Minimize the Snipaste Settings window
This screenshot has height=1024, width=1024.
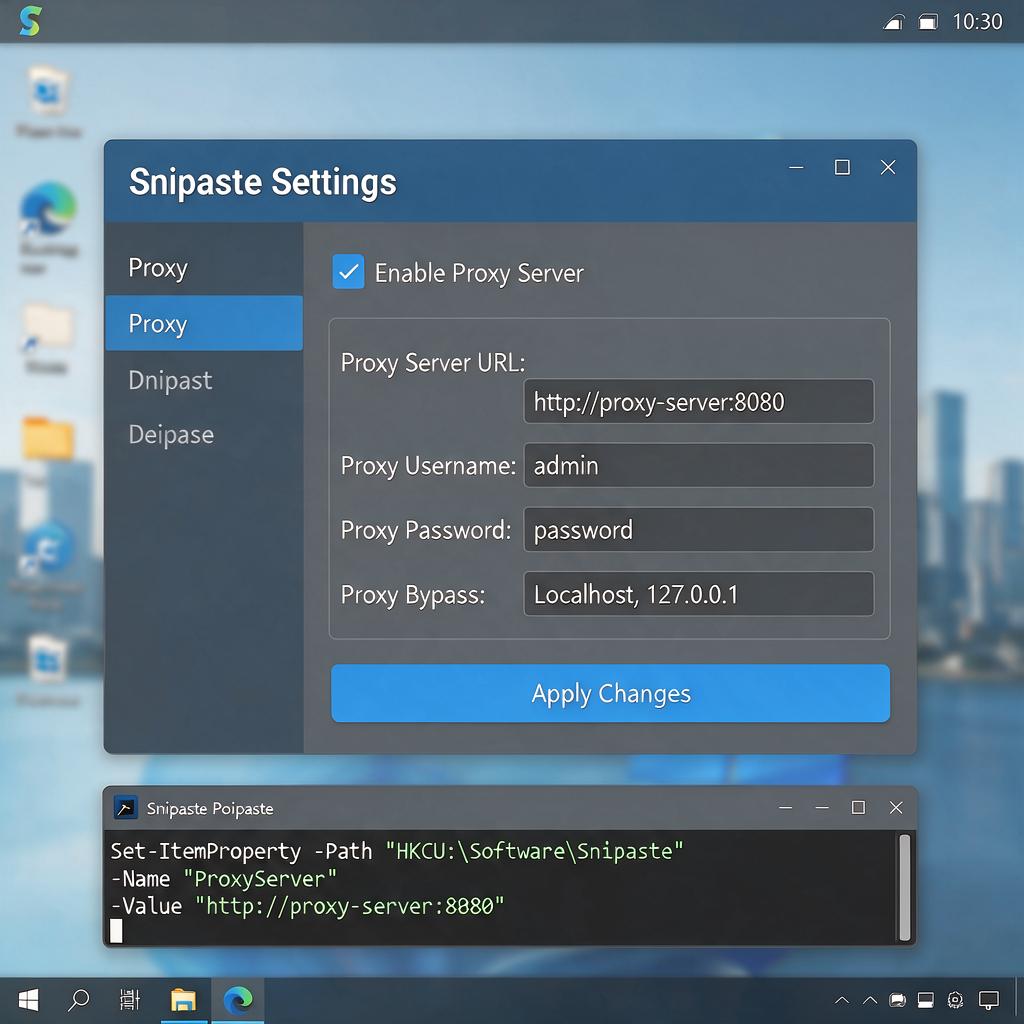pyautogui.click(x=796, y=168)
